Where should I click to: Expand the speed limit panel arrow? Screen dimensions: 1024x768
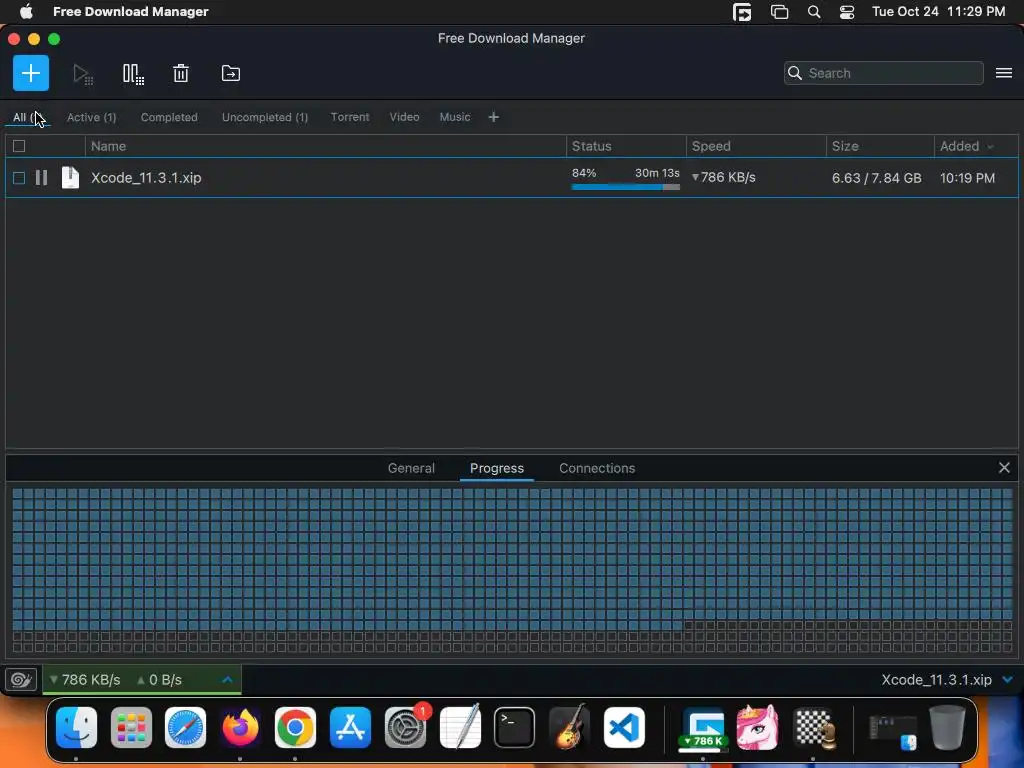[227, 680]
